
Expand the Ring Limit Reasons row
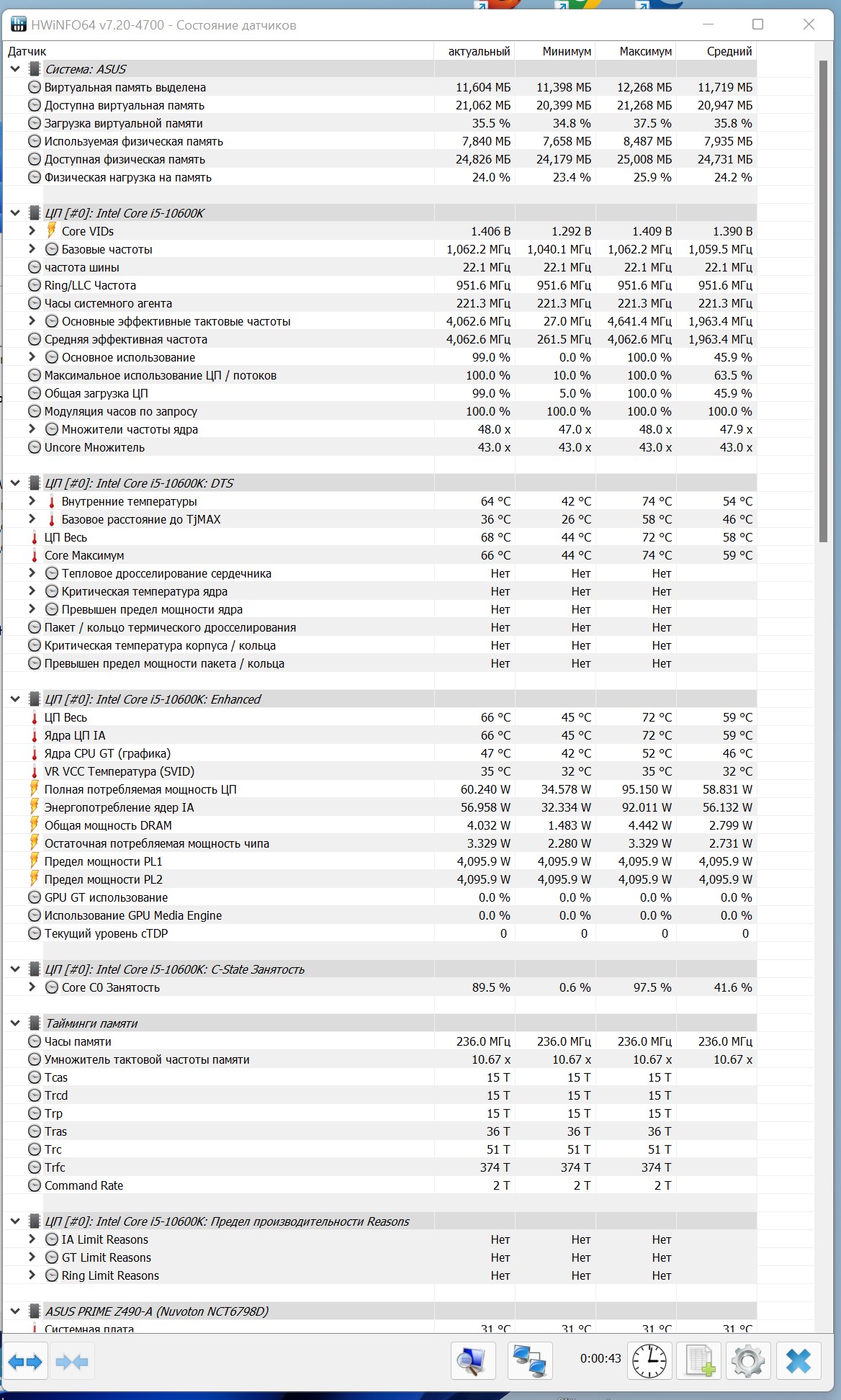pos(32,1275)
